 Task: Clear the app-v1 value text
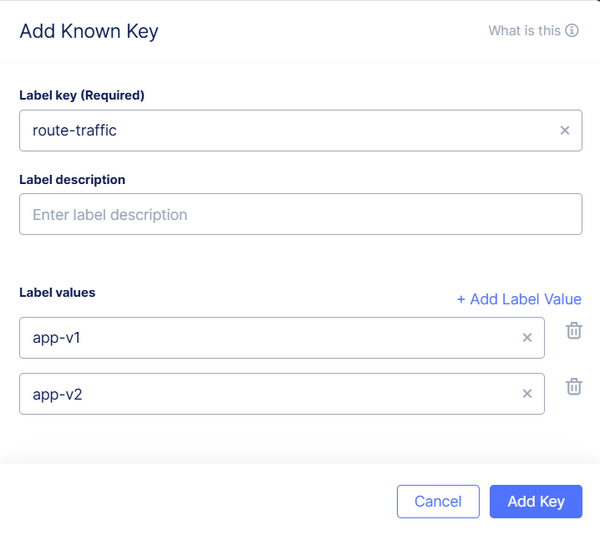tap(527, 338)
